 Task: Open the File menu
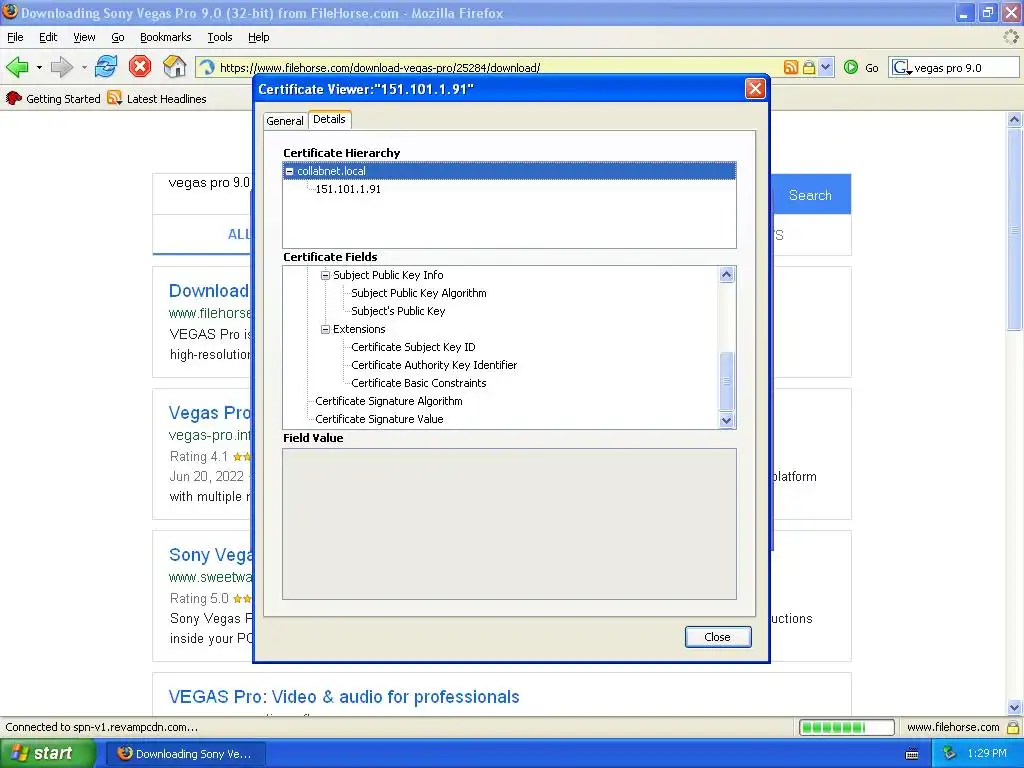[15, 37]
